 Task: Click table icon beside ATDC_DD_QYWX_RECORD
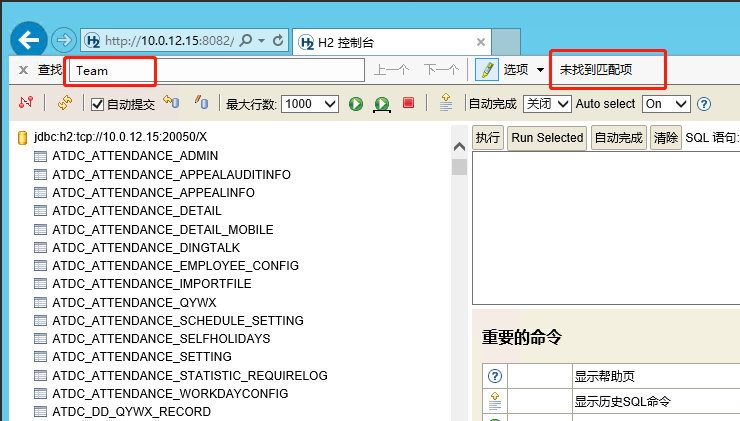[41, 412]
